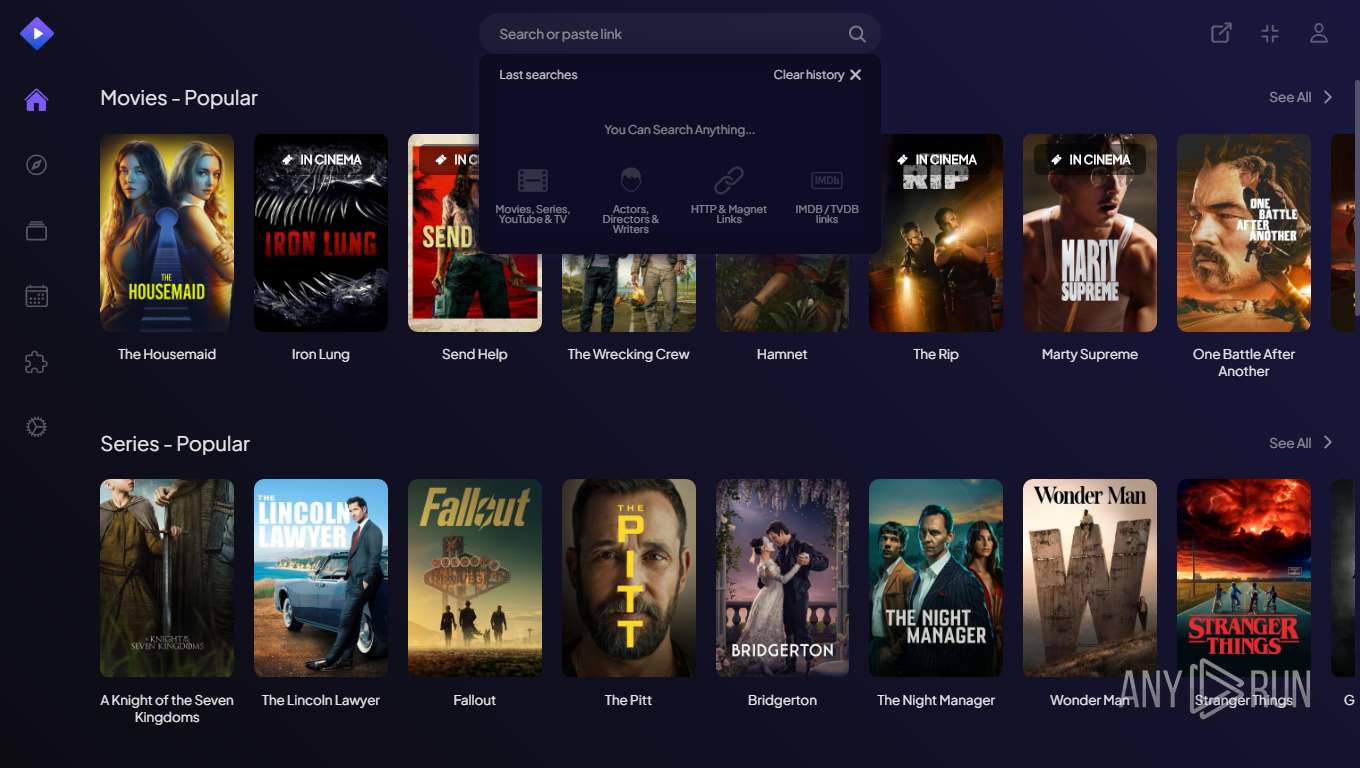Open the Home board sidebar icon
Image resolution: width=1360 pixels, height=768 pixels.
point(37,100)
